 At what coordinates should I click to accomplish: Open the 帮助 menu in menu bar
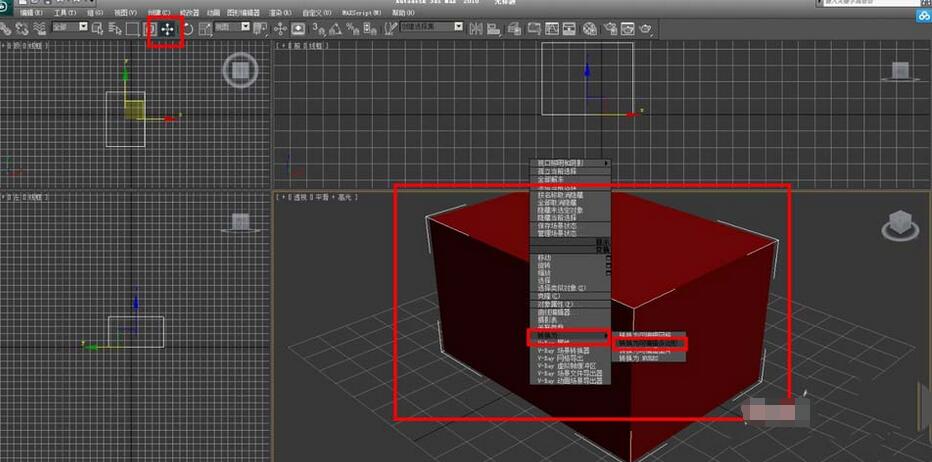click(402, 12)
